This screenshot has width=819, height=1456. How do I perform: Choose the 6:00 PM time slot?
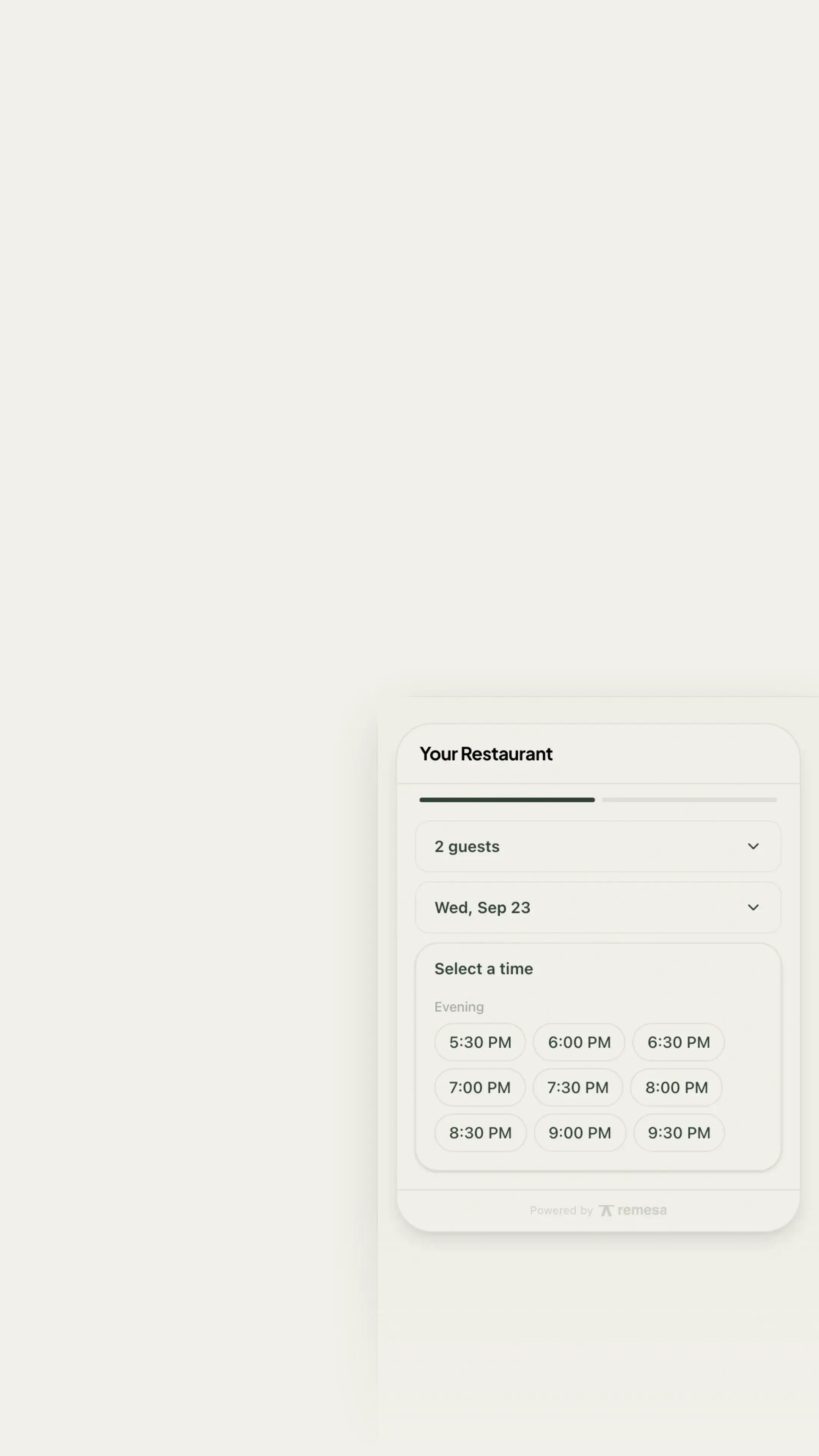(579, 1042)
